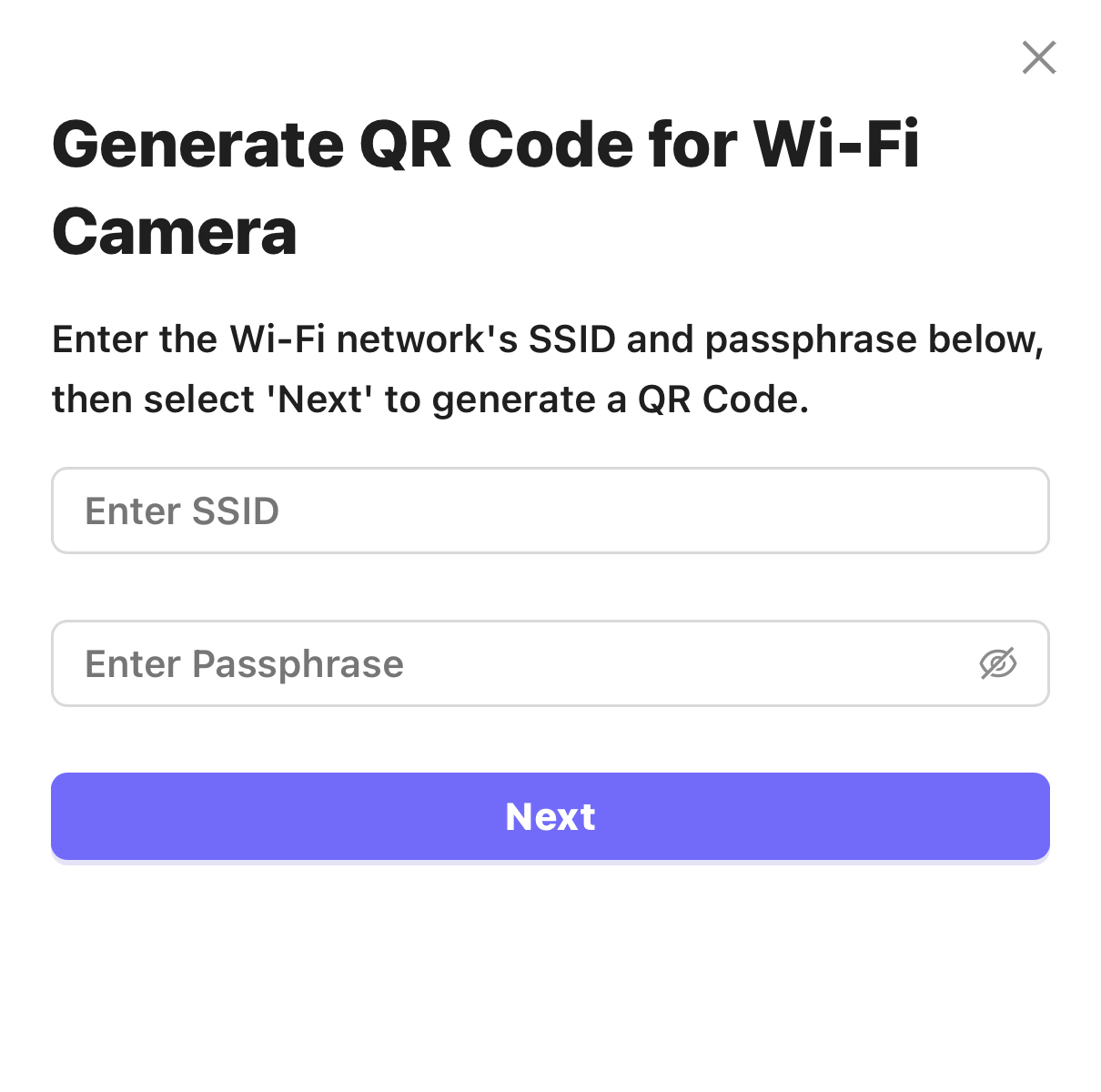
Task: Click the SSID field placeholder text
Action: click(x=181, y=511)
